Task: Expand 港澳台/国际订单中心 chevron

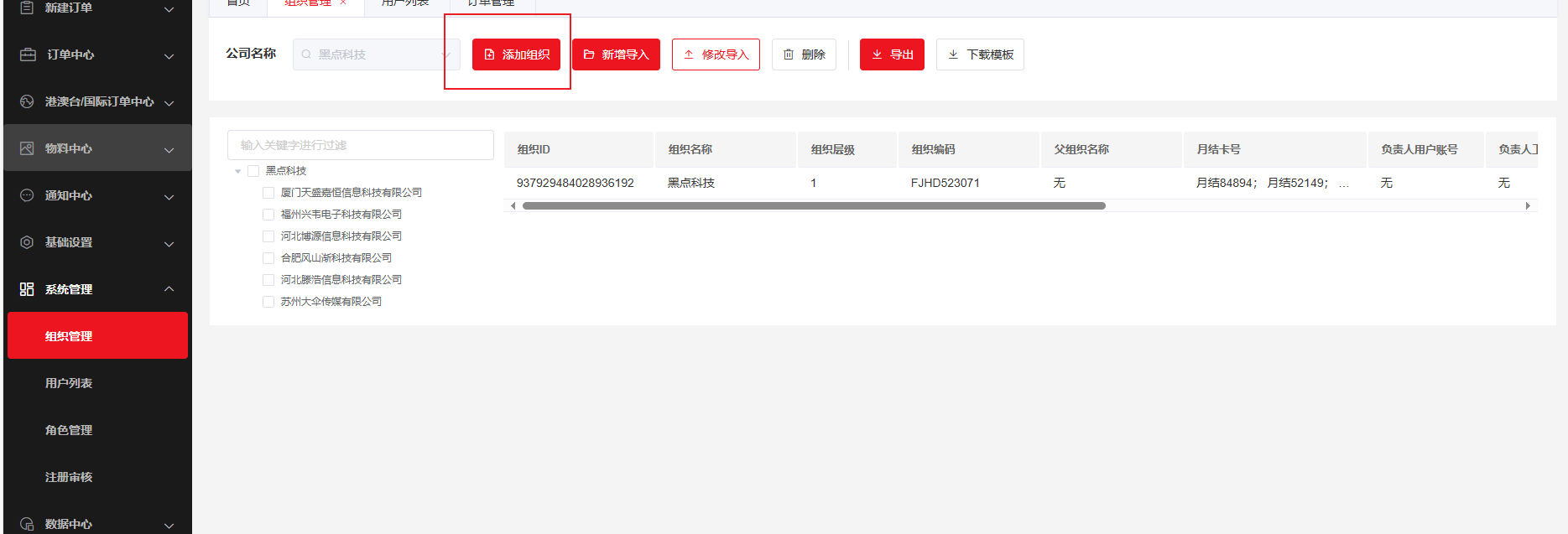Action: pyautogui.click(x=169, y=103)
